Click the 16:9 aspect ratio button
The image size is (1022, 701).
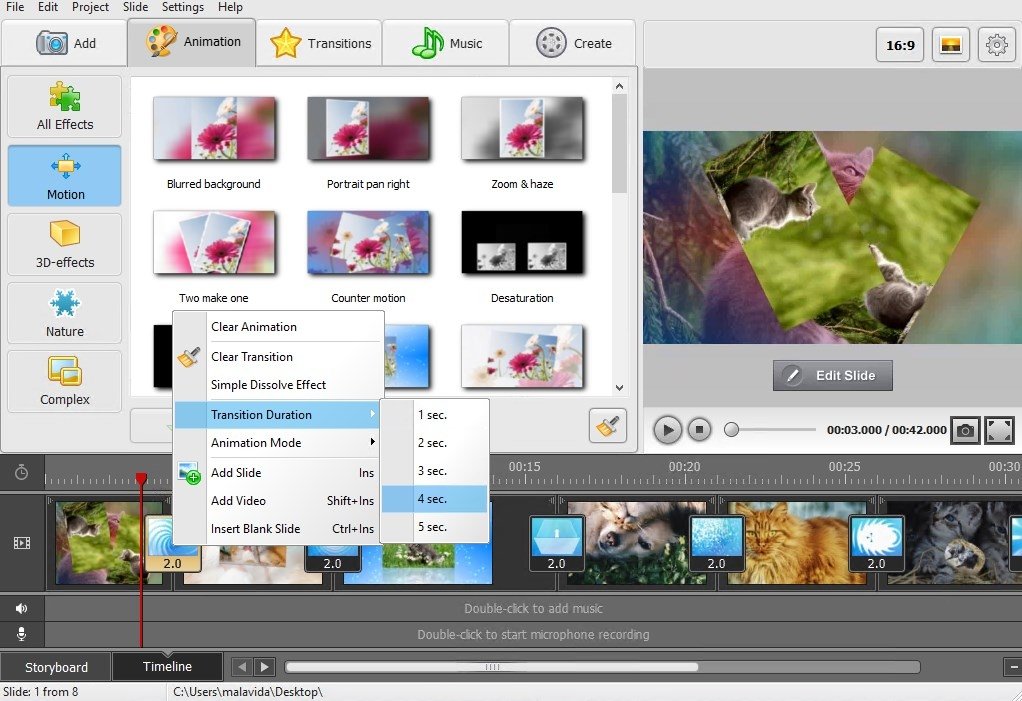click(x=900, y=45)
